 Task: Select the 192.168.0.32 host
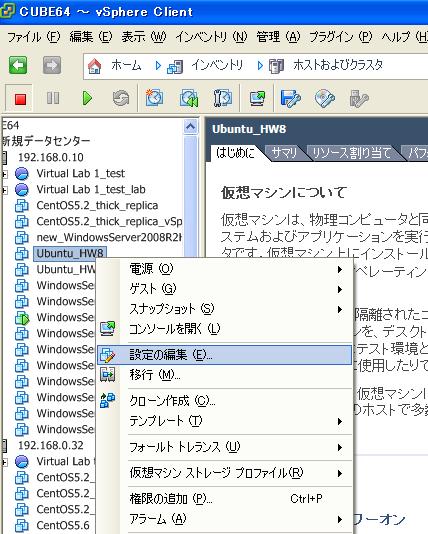[x=51, y=445]
